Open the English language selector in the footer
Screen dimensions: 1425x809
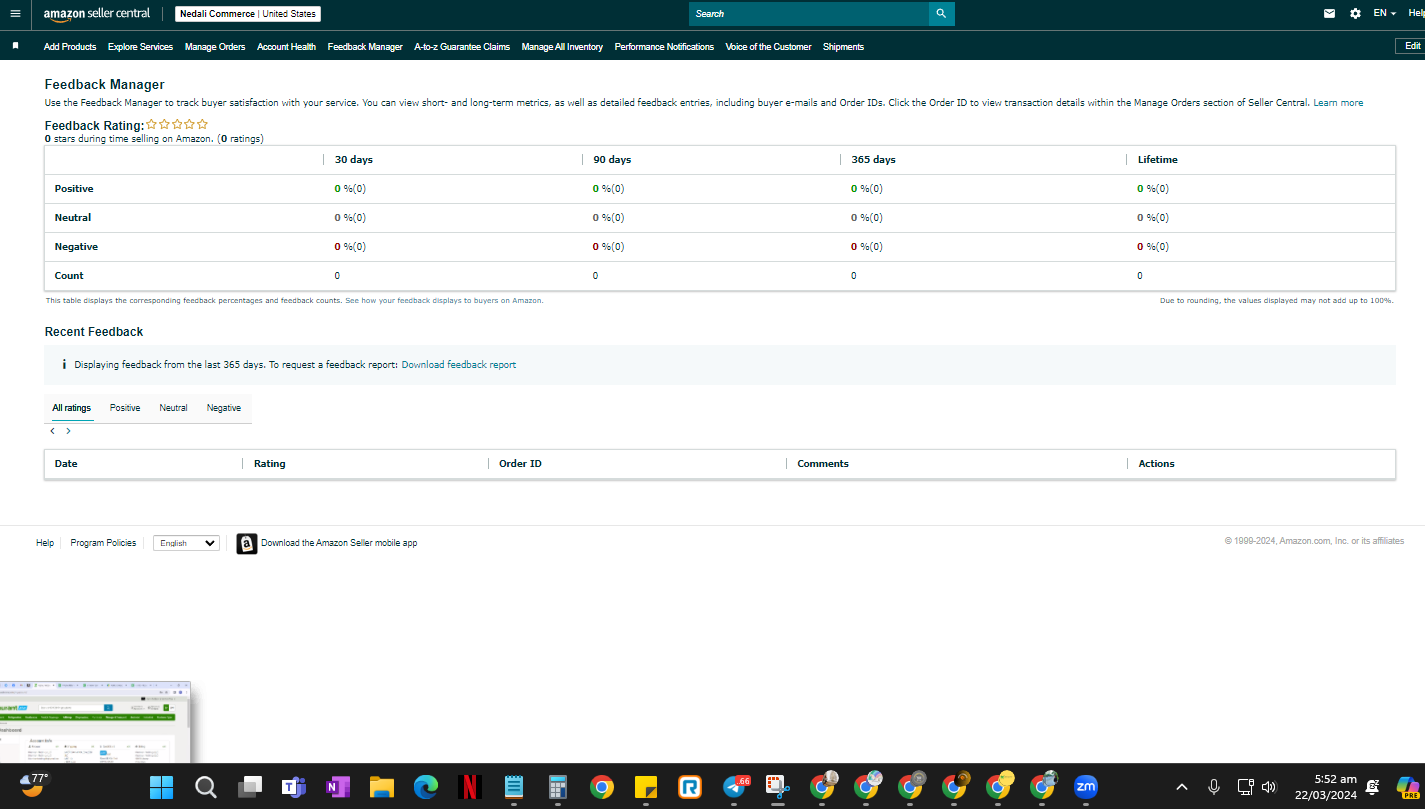[186, 543]
